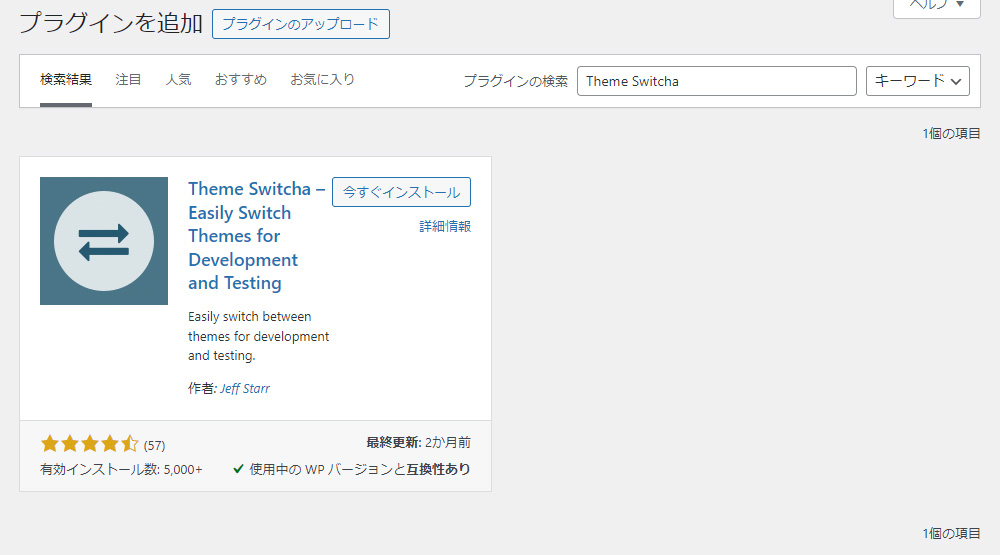The image size is (1000, 555).
Task: Click the green compatibility checkmark icon
Action: [x=238, y=469]
